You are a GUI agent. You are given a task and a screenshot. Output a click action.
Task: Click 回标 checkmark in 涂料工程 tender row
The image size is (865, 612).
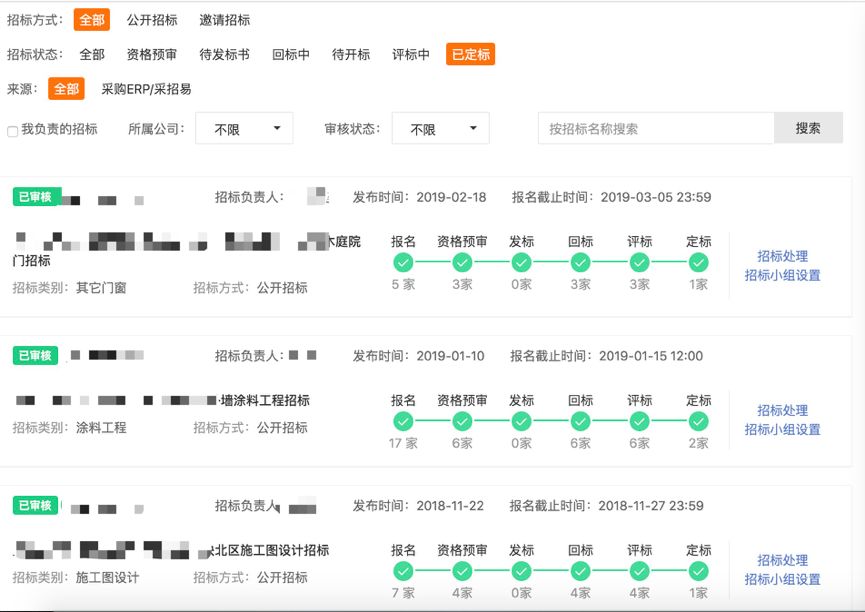click(580, 421)
